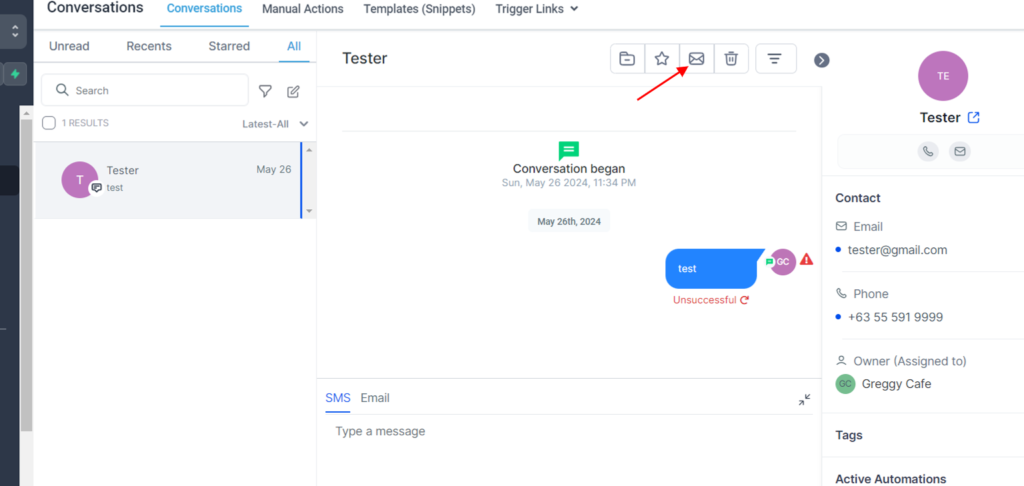Open Tester contact external link
The height and width of the screenshot is (486, 1024).
[x=974, y=118]
